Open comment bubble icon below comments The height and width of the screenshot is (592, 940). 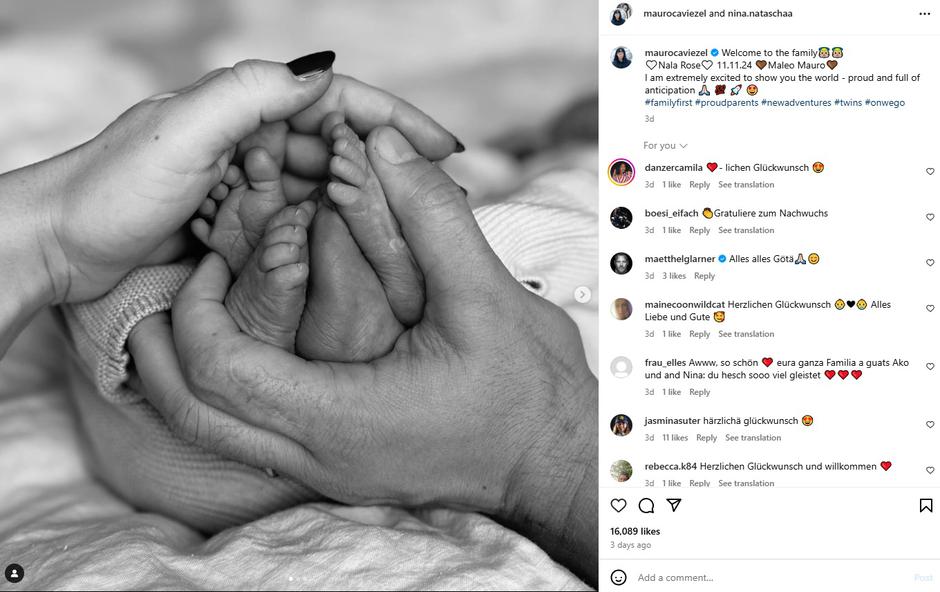pyautogui.click(x=646, y=506)
